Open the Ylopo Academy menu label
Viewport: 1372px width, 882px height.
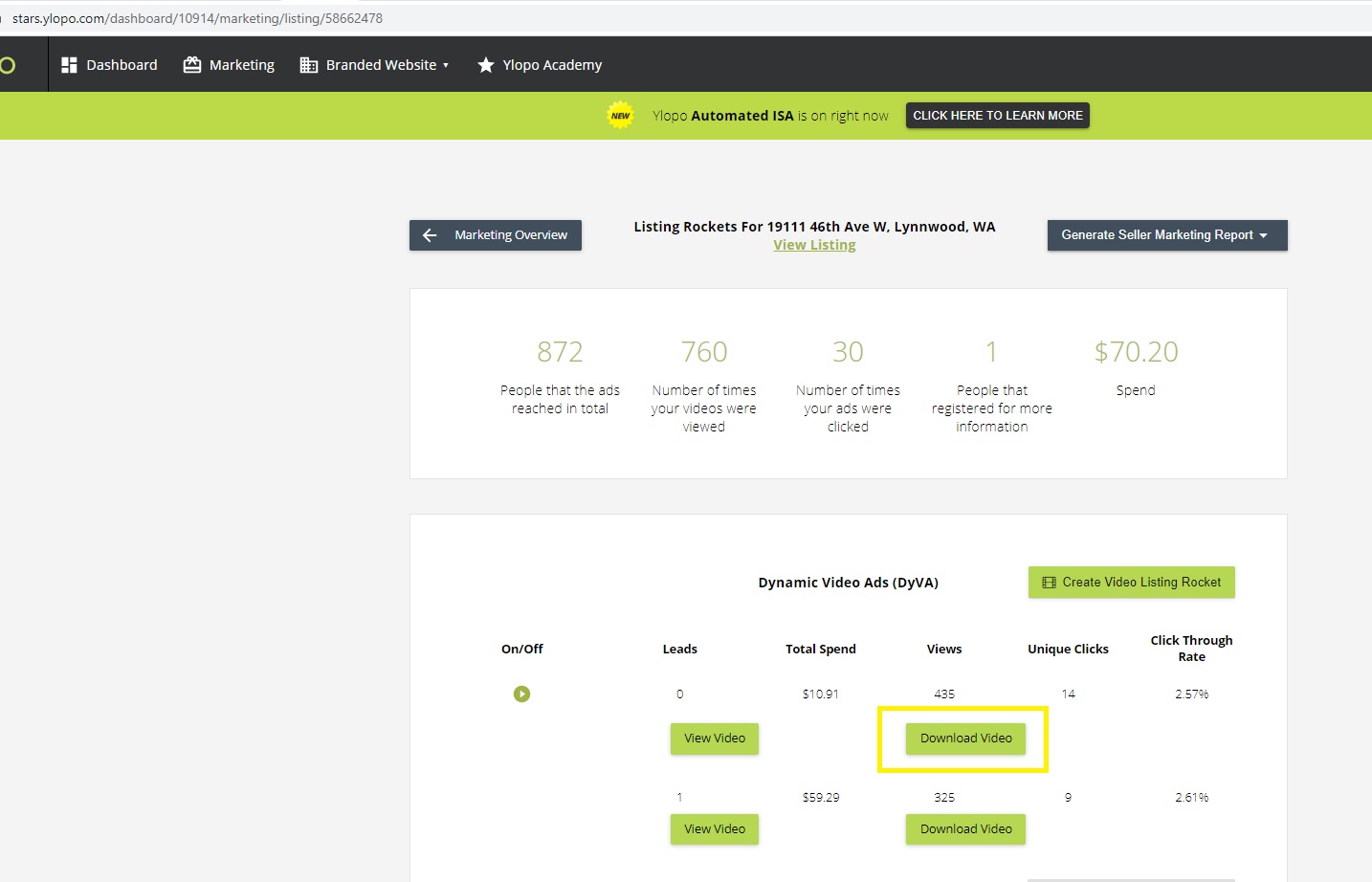[x=552, y=65]
